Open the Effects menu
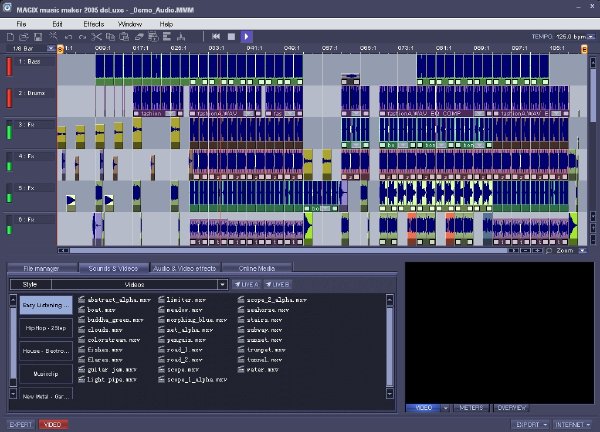 (93, 24)
